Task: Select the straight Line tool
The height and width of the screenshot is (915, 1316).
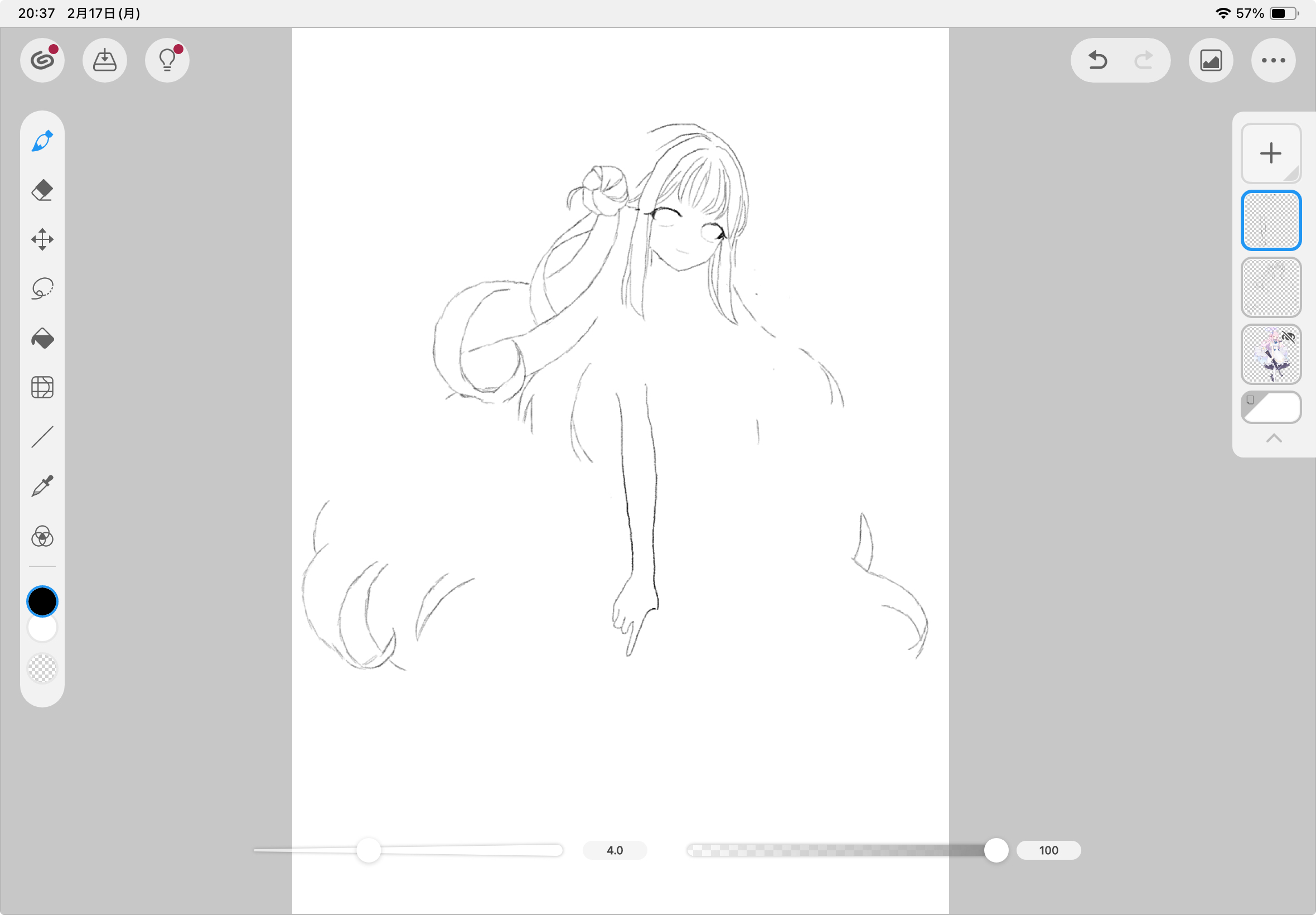Action: [42, 437]
